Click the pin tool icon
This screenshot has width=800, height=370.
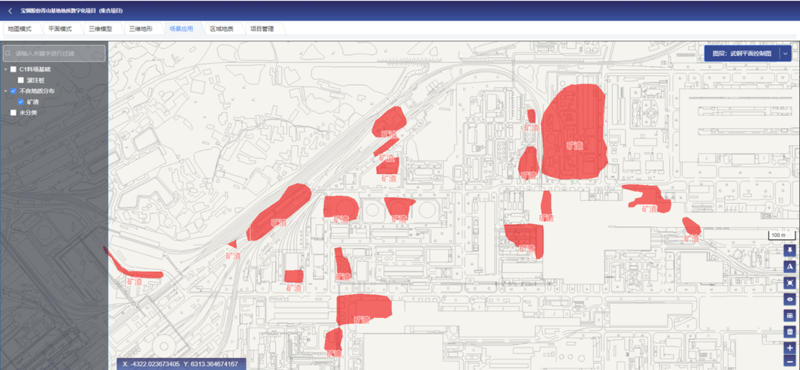coord(790,250)
